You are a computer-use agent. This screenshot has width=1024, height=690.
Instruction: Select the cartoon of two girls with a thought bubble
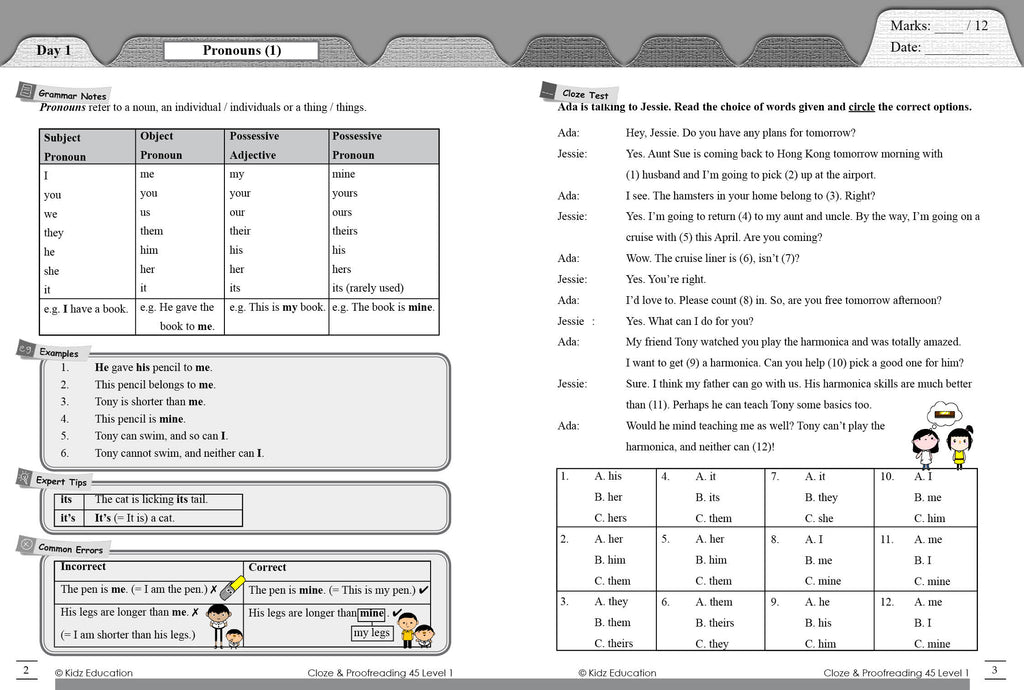944,435
